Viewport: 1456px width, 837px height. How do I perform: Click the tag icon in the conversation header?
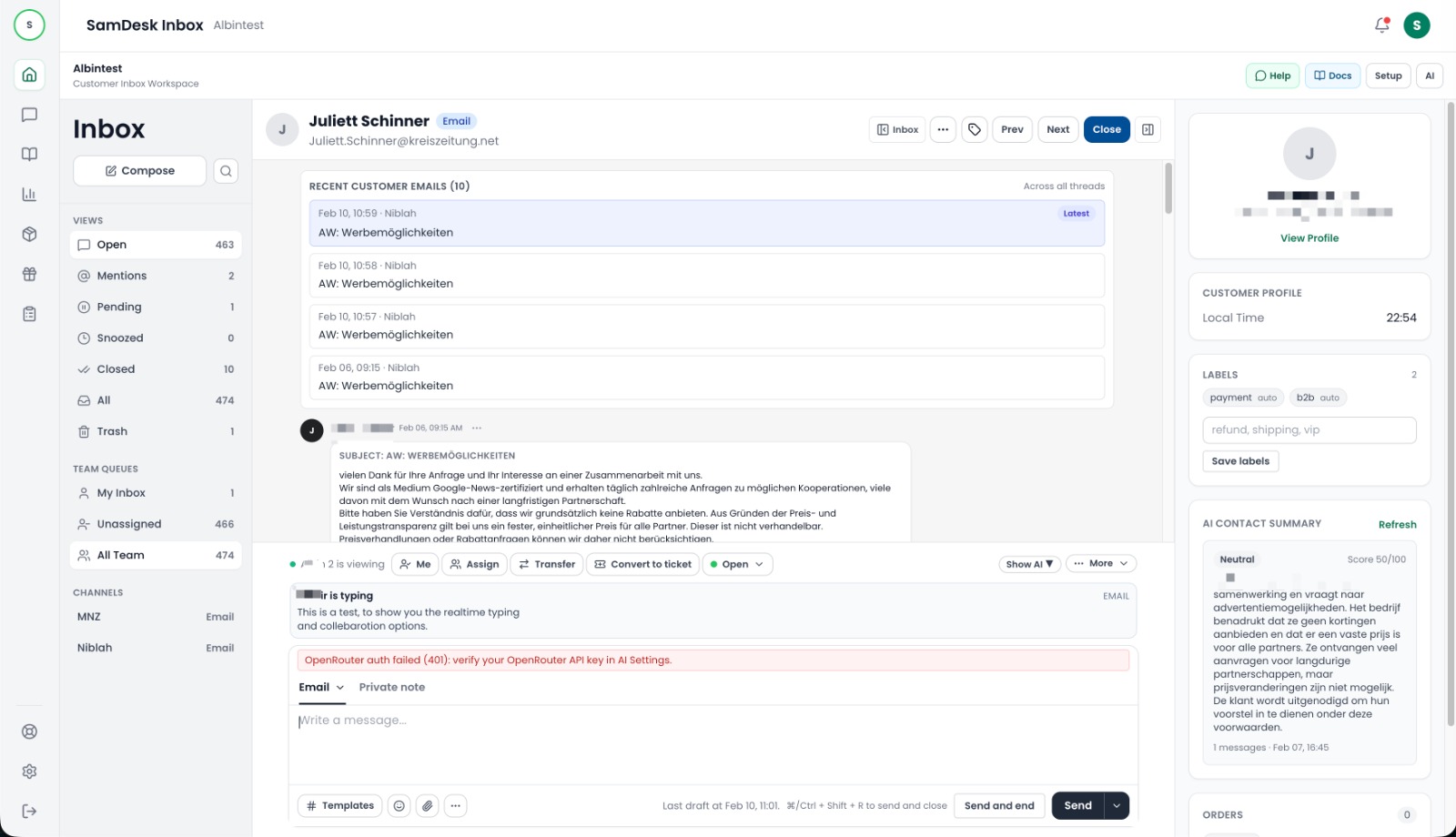(x=974, y=129)
